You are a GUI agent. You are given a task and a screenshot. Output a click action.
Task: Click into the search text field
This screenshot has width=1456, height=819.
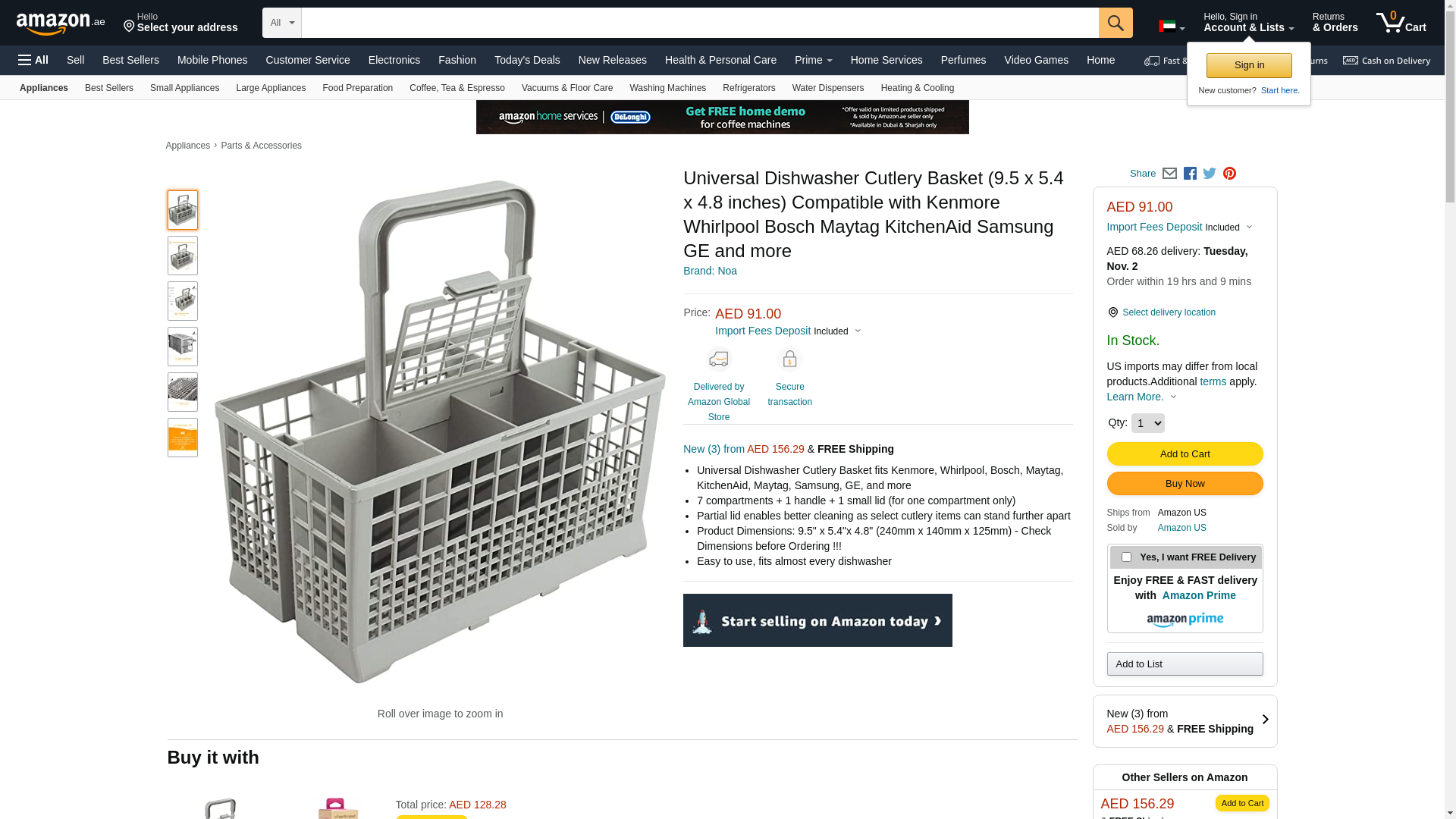[699, 23]
